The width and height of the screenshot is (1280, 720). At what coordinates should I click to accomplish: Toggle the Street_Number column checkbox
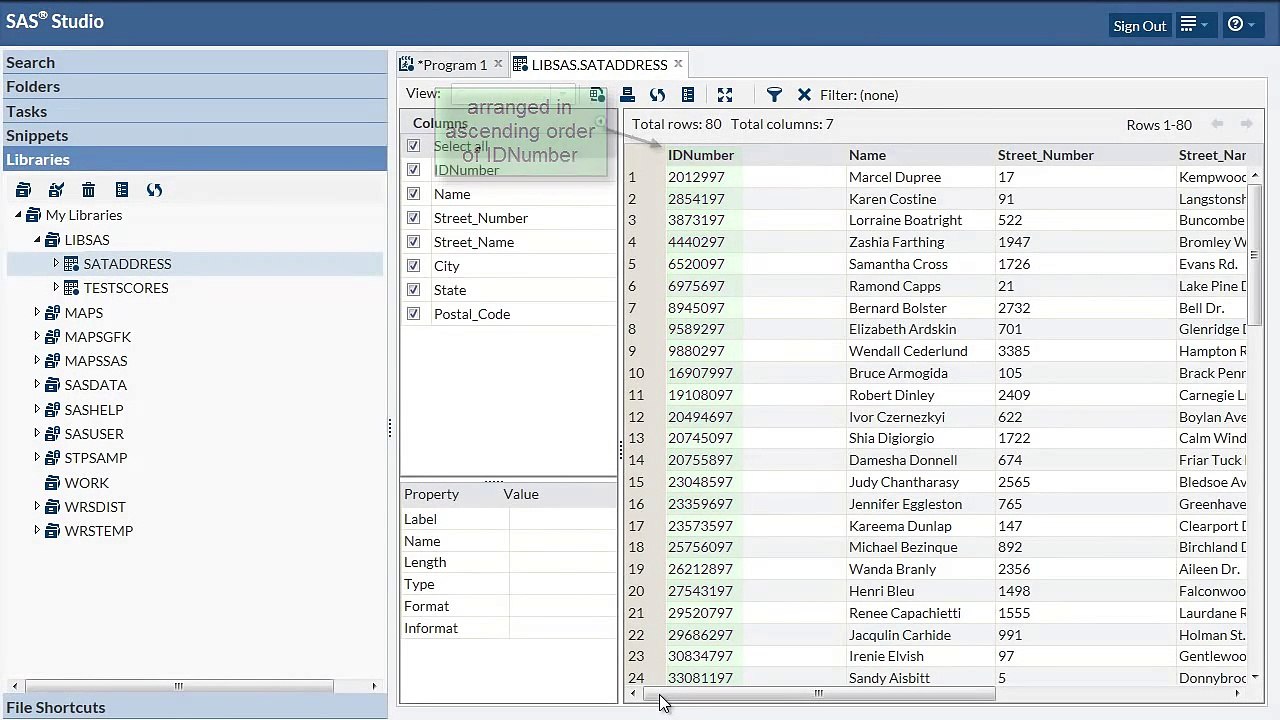[413, 217]
